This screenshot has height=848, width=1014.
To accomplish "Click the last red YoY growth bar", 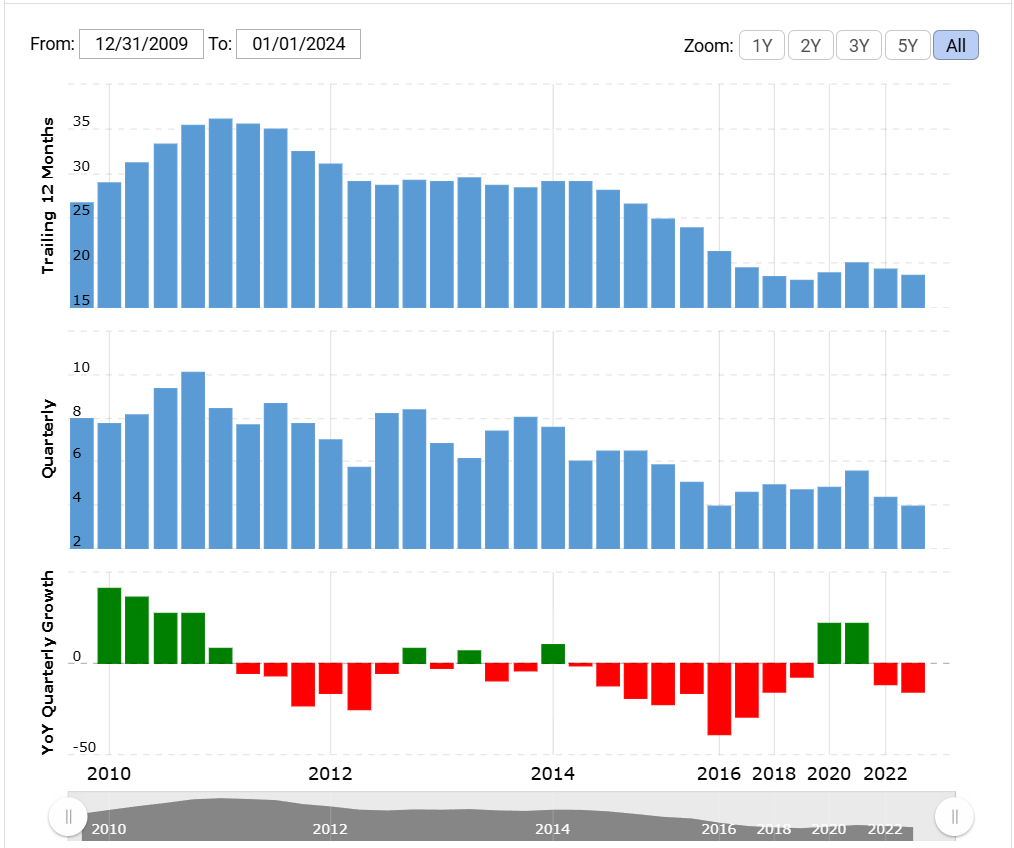I will click(x=912, y=678).
